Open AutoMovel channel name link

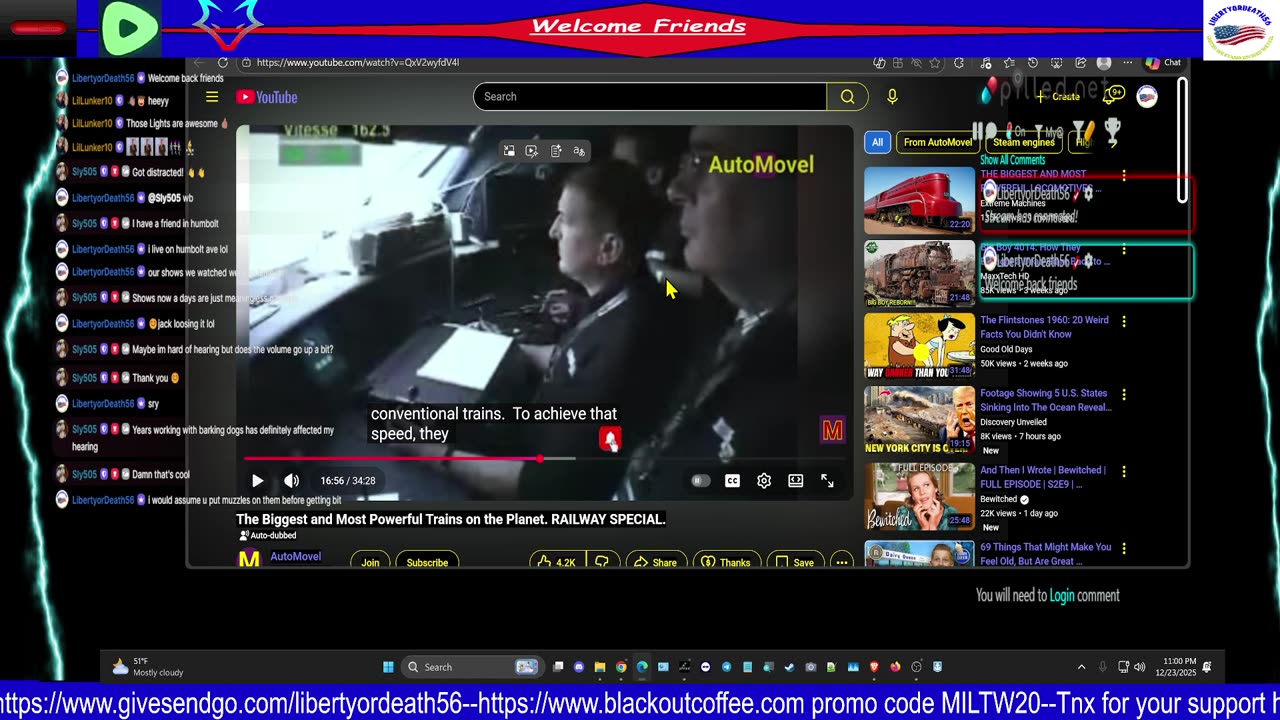click(295, 556)
